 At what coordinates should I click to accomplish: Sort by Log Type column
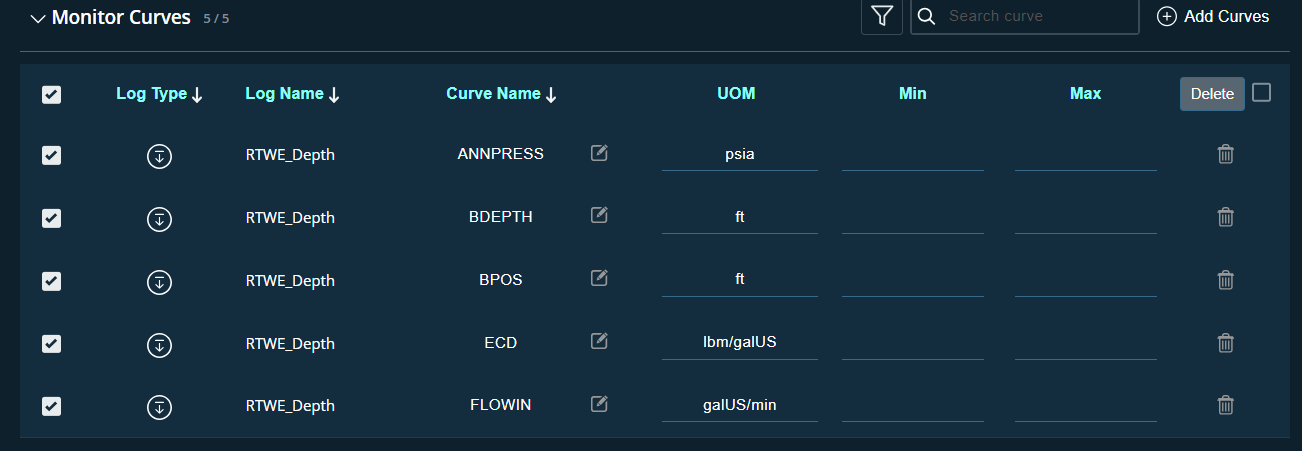pos(159,94)
